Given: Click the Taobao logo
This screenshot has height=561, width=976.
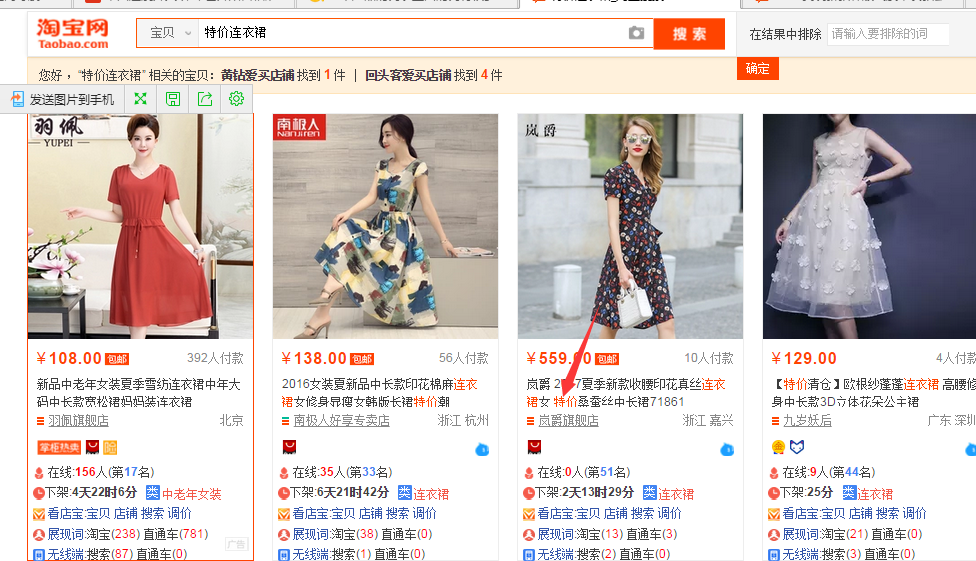Looking at the screenshot, I should (72, 33).
